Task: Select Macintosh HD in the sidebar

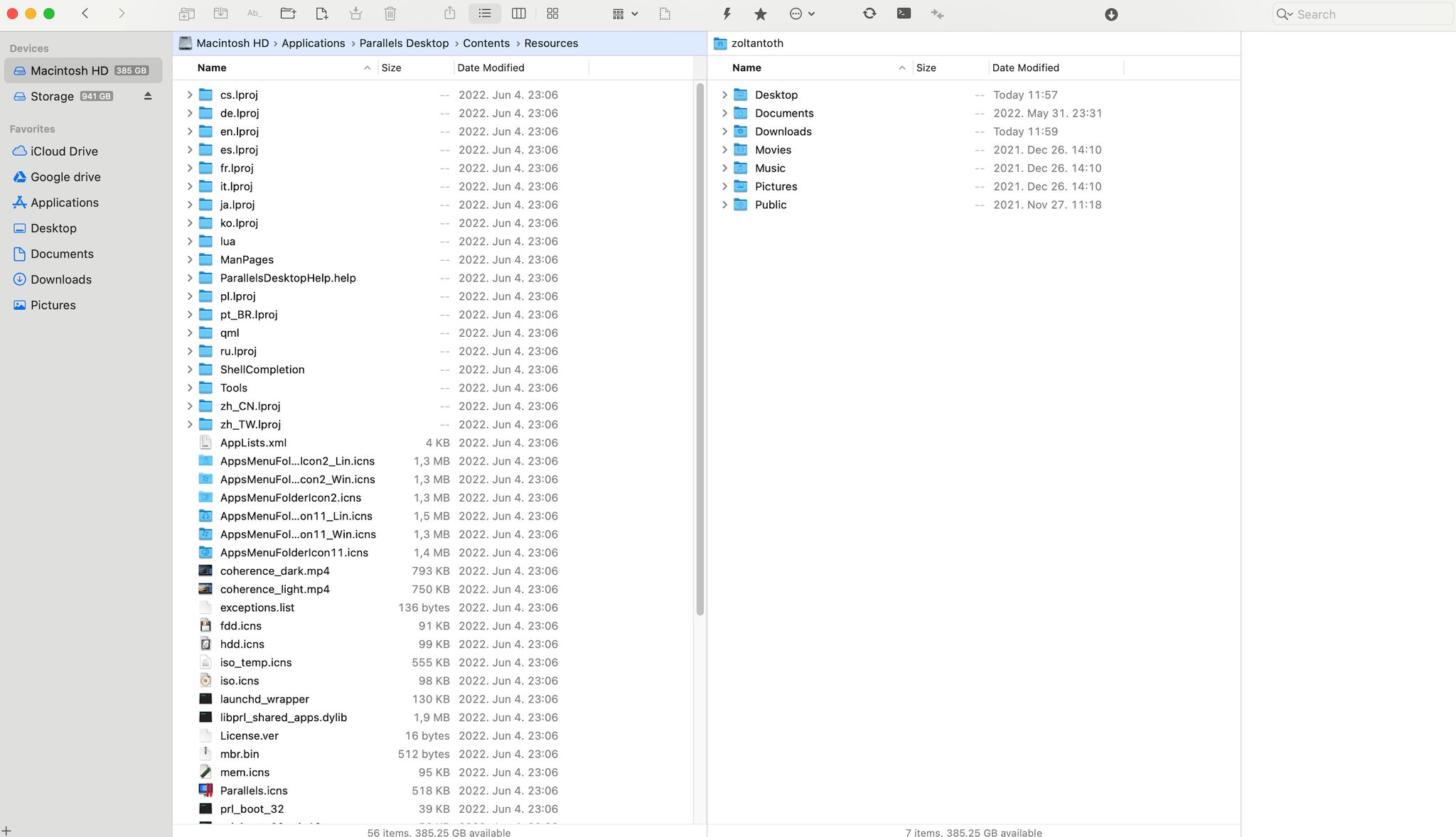Action: coord(83,70)
